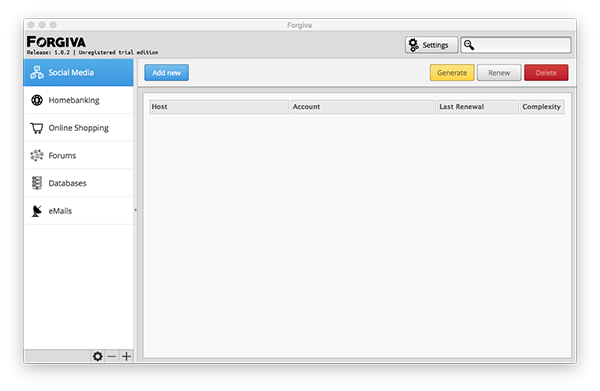
Task: Click the search magnifier icon
Action: coord(469,45)
